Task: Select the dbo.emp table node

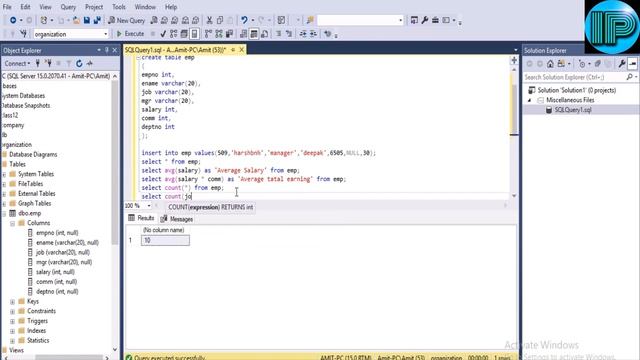Action: pyautogui.click(x=29, y=213)
